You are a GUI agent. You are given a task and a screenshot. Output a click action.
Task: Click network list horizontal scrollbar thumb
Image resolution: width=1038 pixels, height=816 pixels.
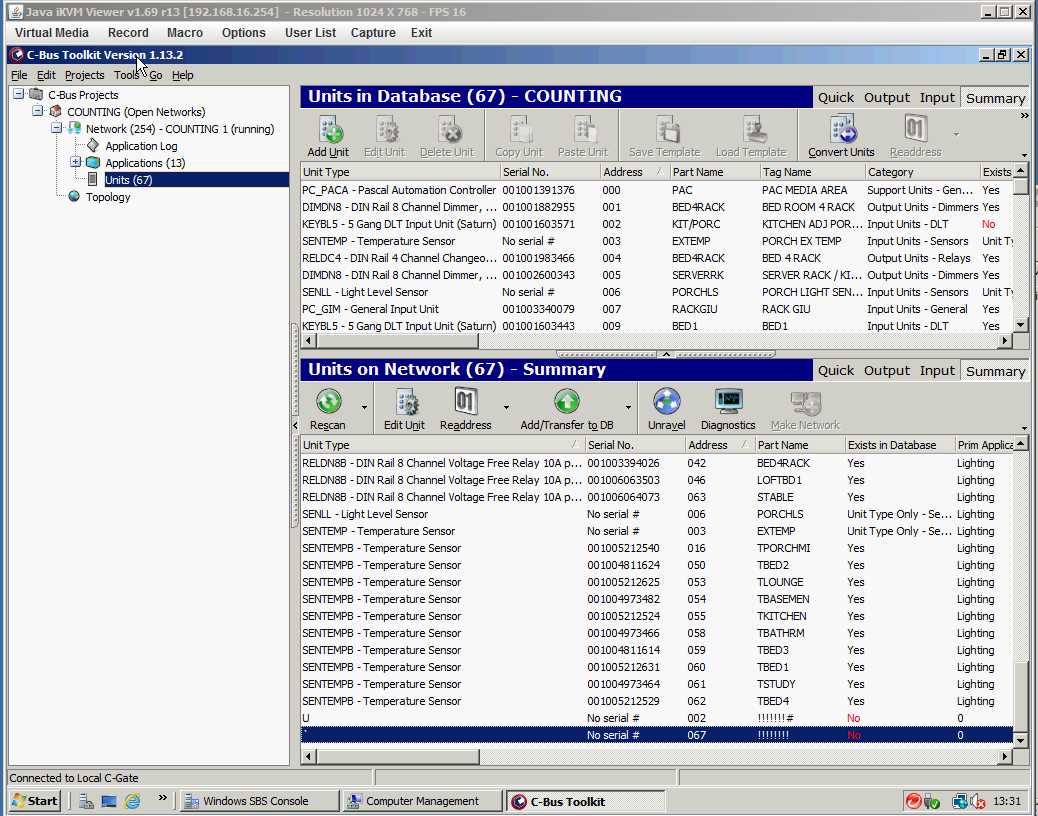coord(397,756)
